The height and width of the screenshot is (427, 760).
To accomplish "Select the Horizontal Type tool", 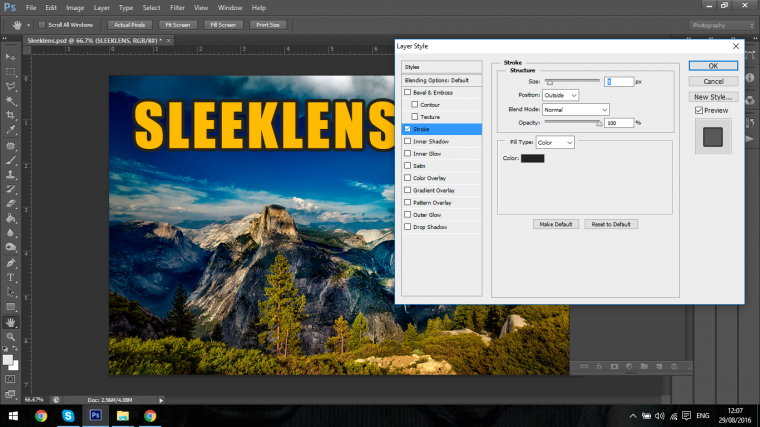I will (x=10, y=278).
